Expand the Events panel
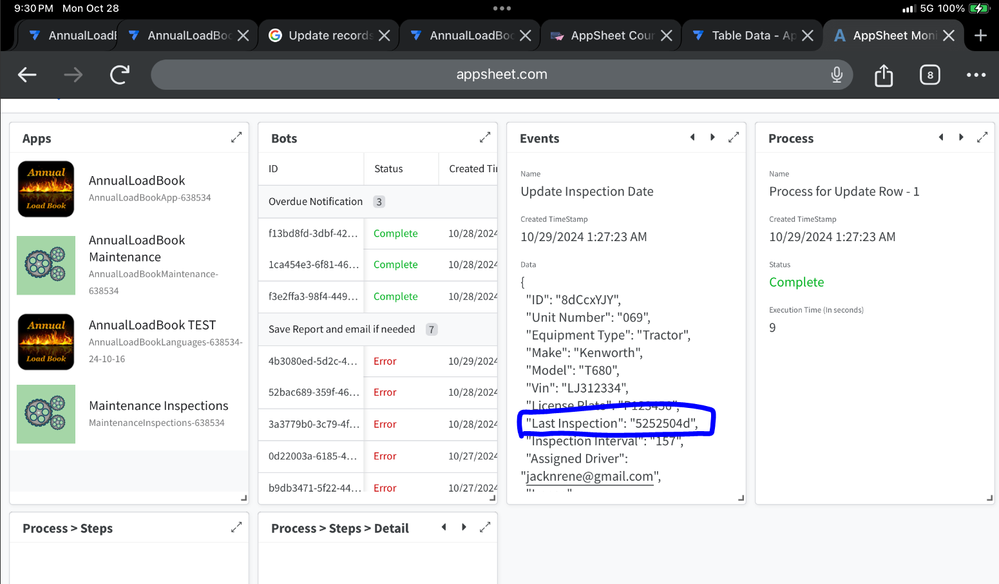 click(x=733, y=138)
